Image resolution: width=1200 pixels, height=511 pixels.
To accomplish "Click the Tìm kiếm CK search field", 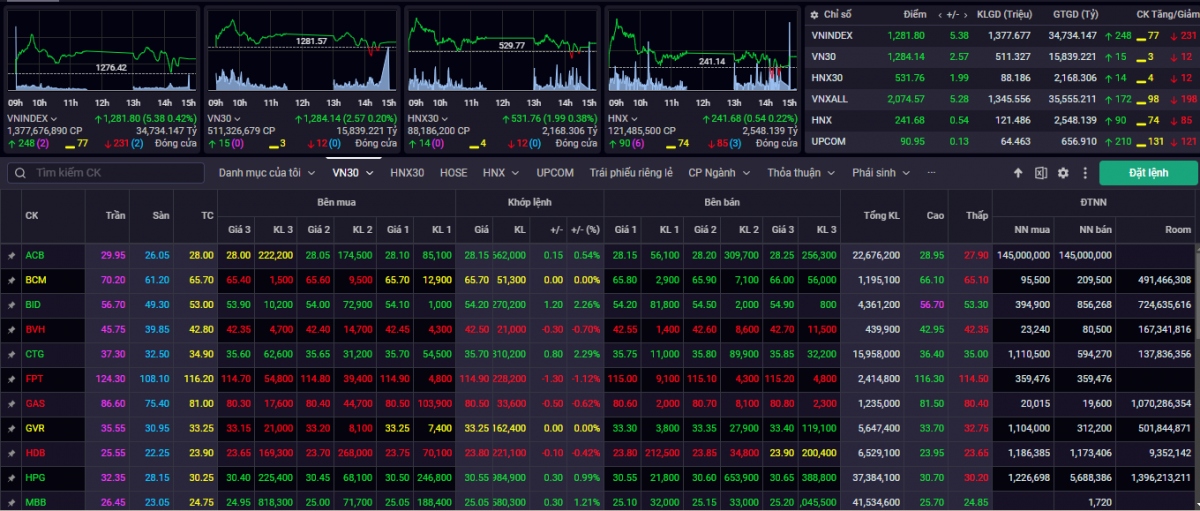I will pyautogui.click(x=106, y=173).
